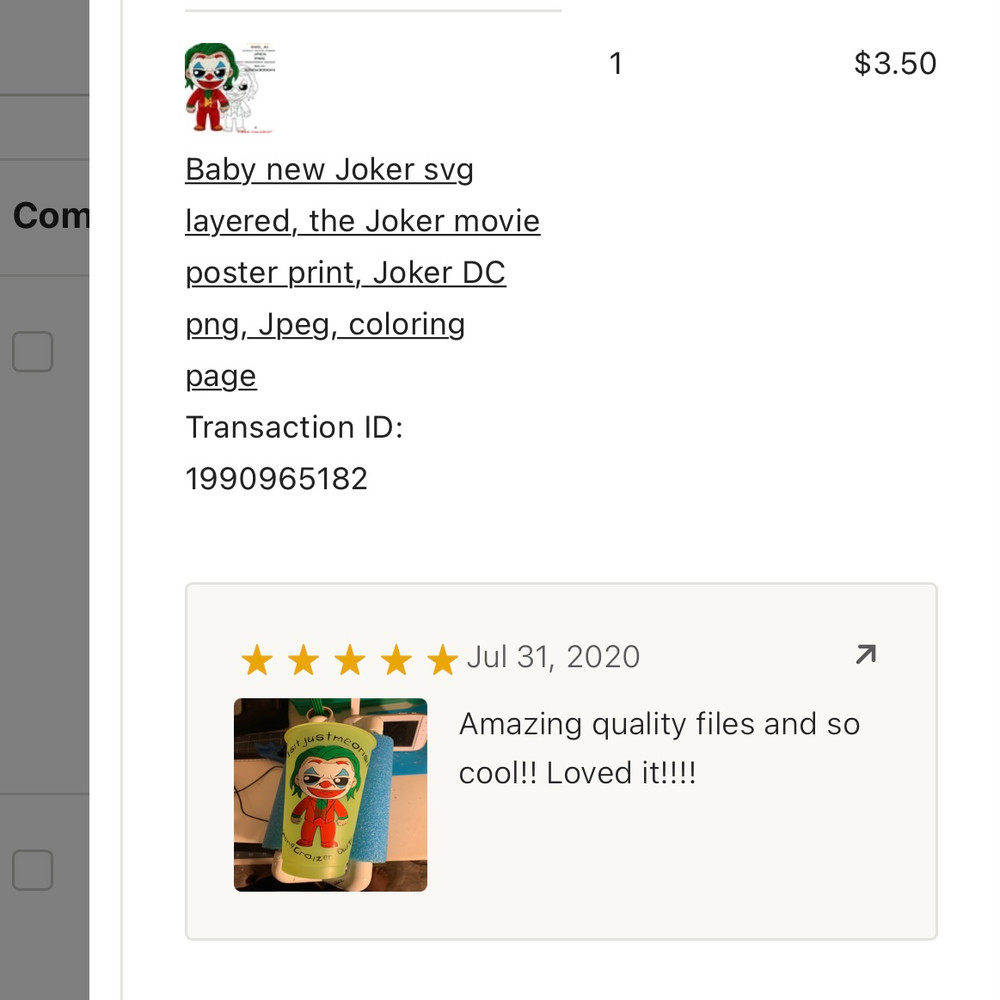Open the review with the arrow icon
The image size is (1000, 1000).
(866, 655)
